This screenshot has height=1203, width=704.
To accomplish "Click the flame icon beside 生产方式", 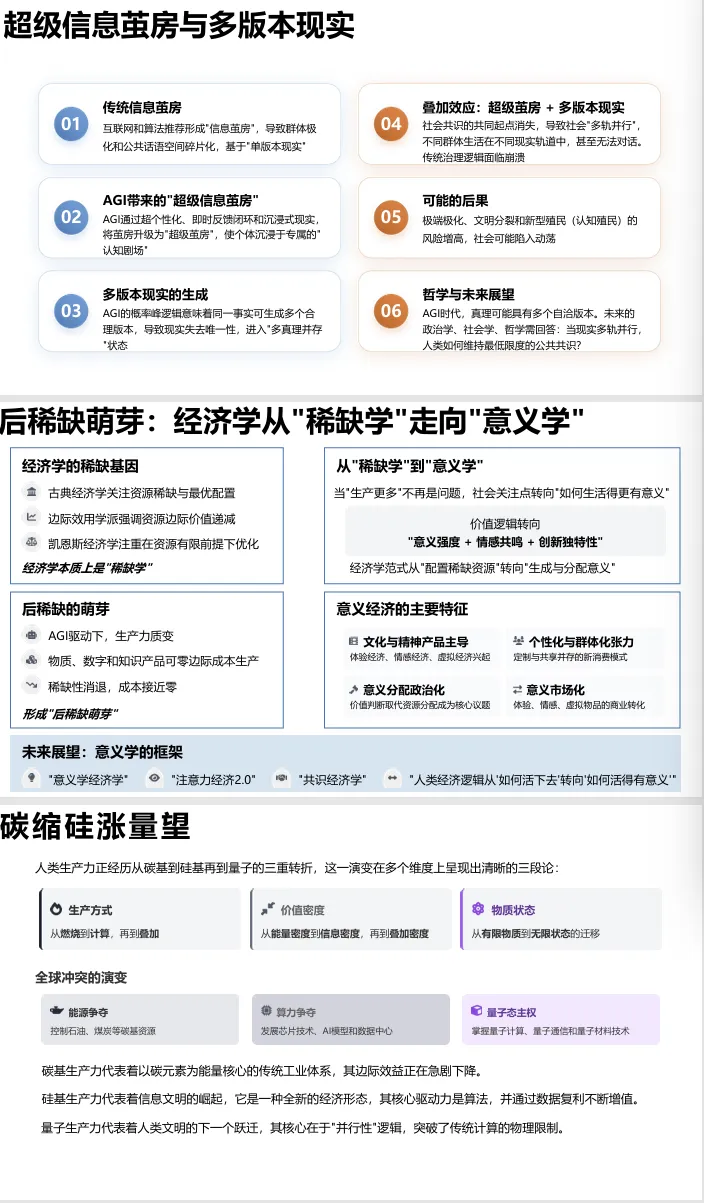I will click(x=56, y=909).
